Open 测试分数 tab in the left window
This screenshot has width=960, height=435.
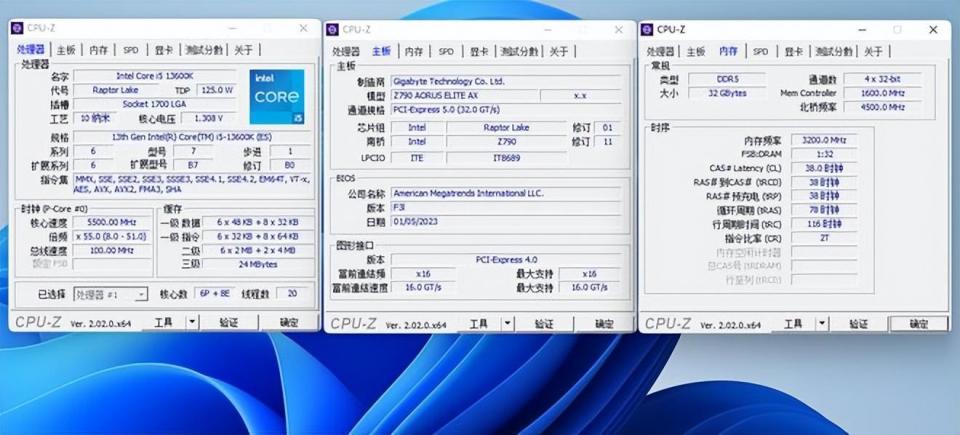[204, 50]
